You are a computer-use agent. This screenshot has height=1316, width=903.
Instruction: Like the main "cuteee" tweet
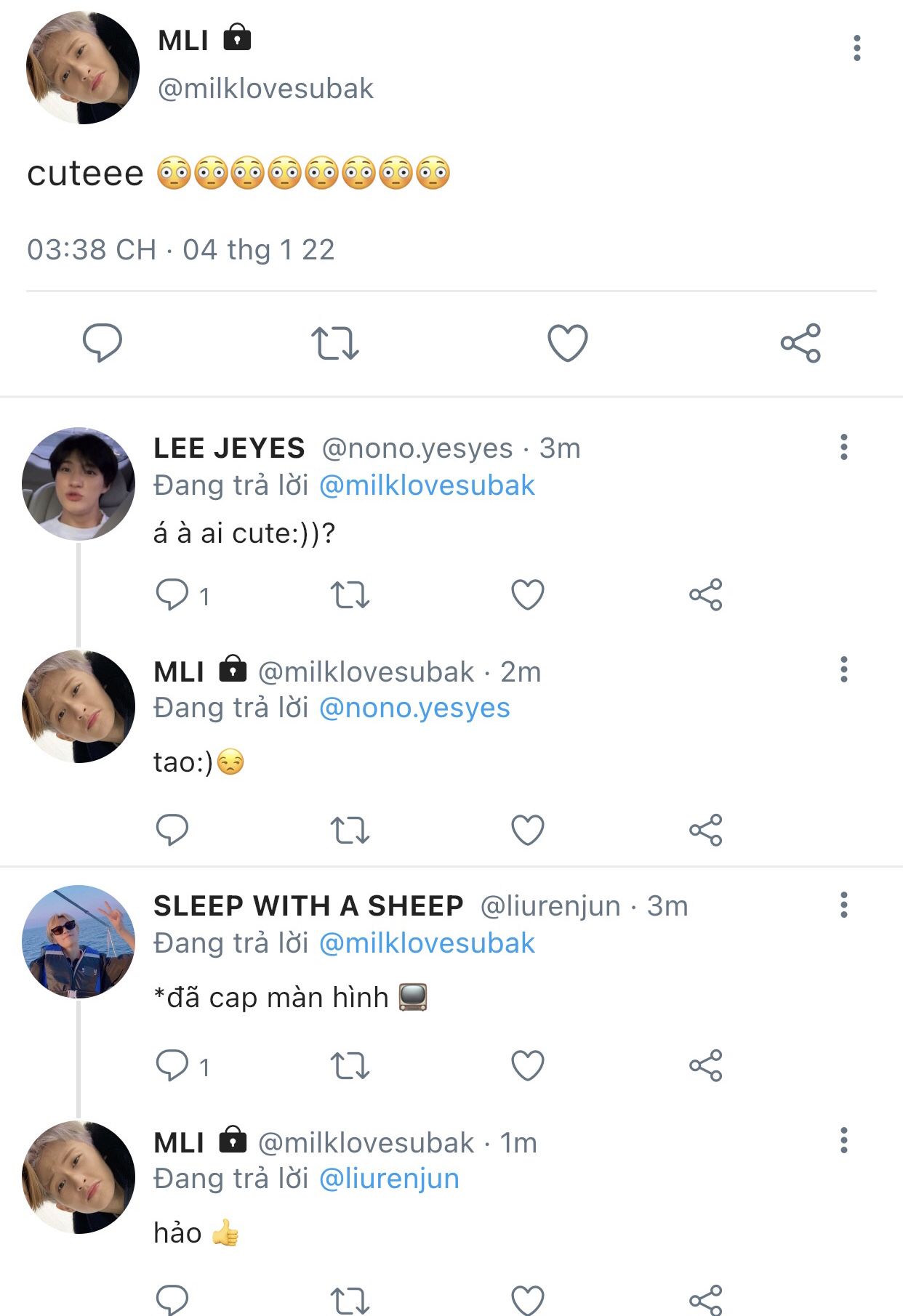(567, 343)
